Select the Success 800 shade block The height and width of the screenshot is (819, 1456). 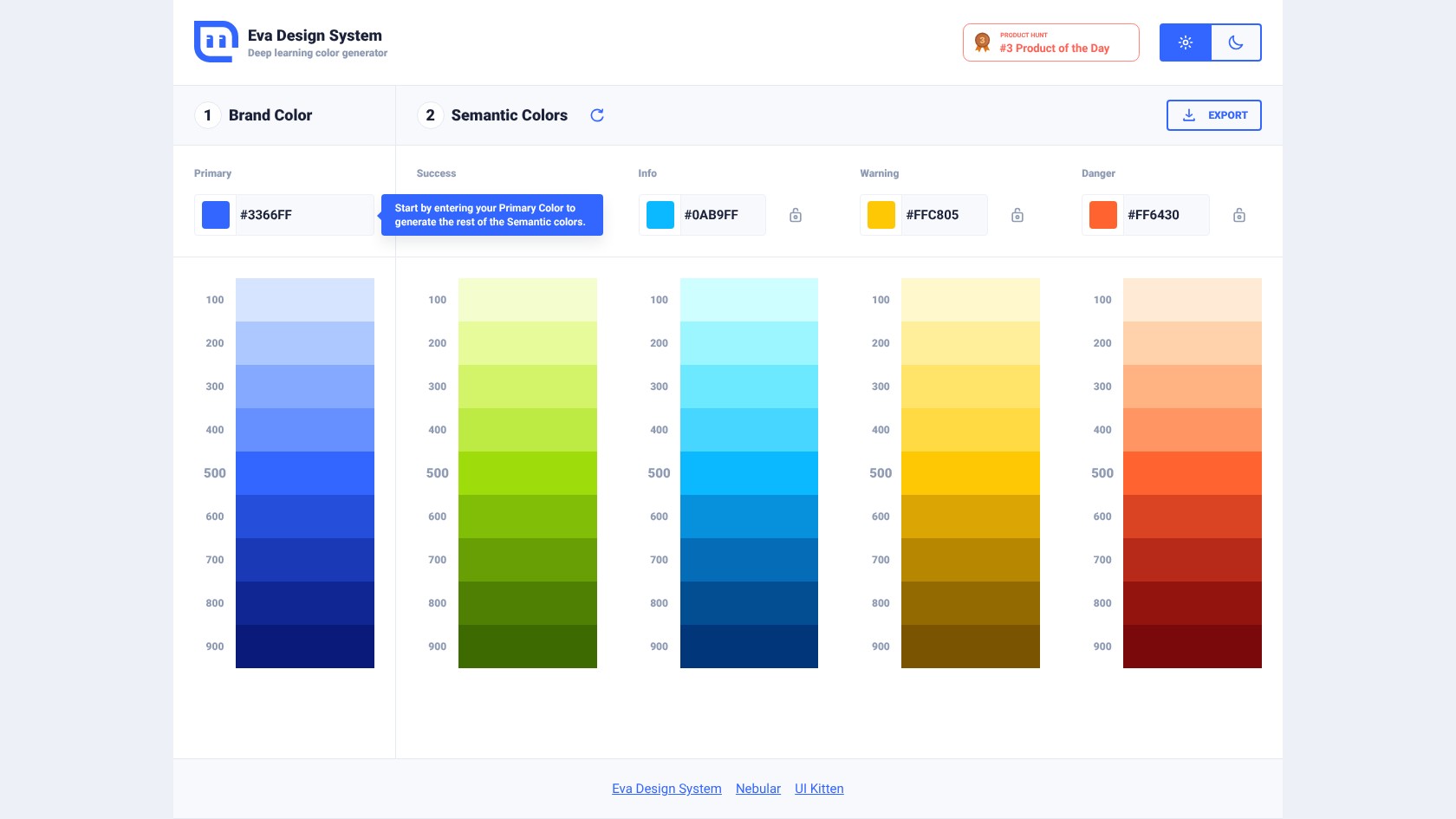[528, 603]
